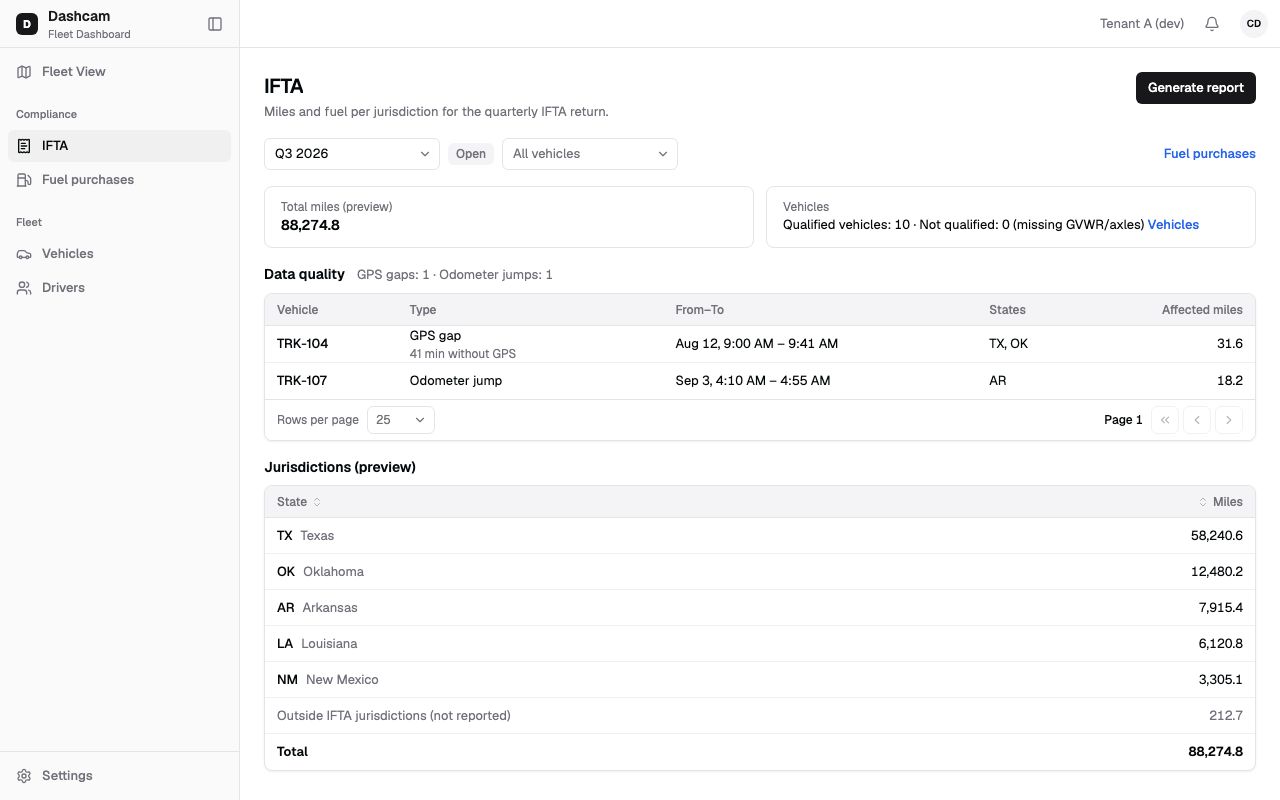Sort by State column sort icon

(317, 502)
